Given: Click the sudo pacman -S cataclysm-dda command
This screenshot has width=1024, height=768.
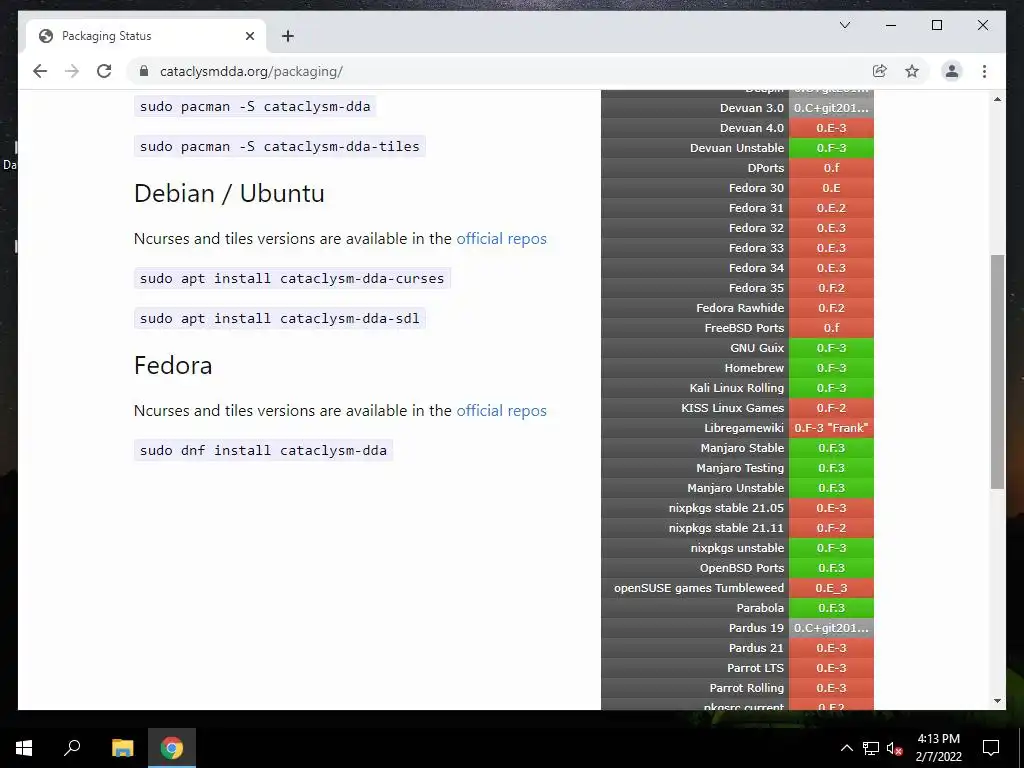Looking at the screenshot, I should tap(255, 106).
